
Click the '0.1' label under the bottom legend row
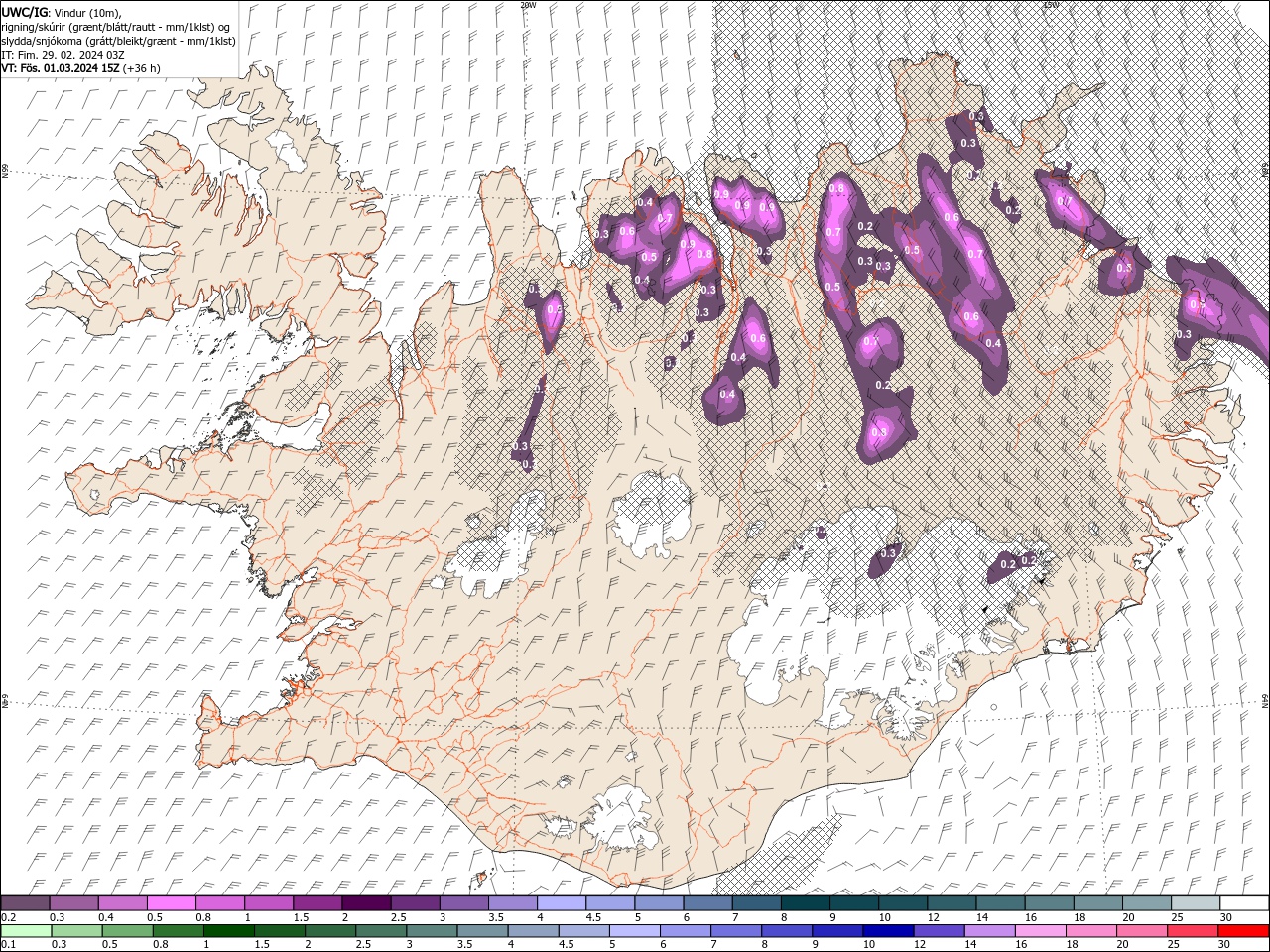8,944
